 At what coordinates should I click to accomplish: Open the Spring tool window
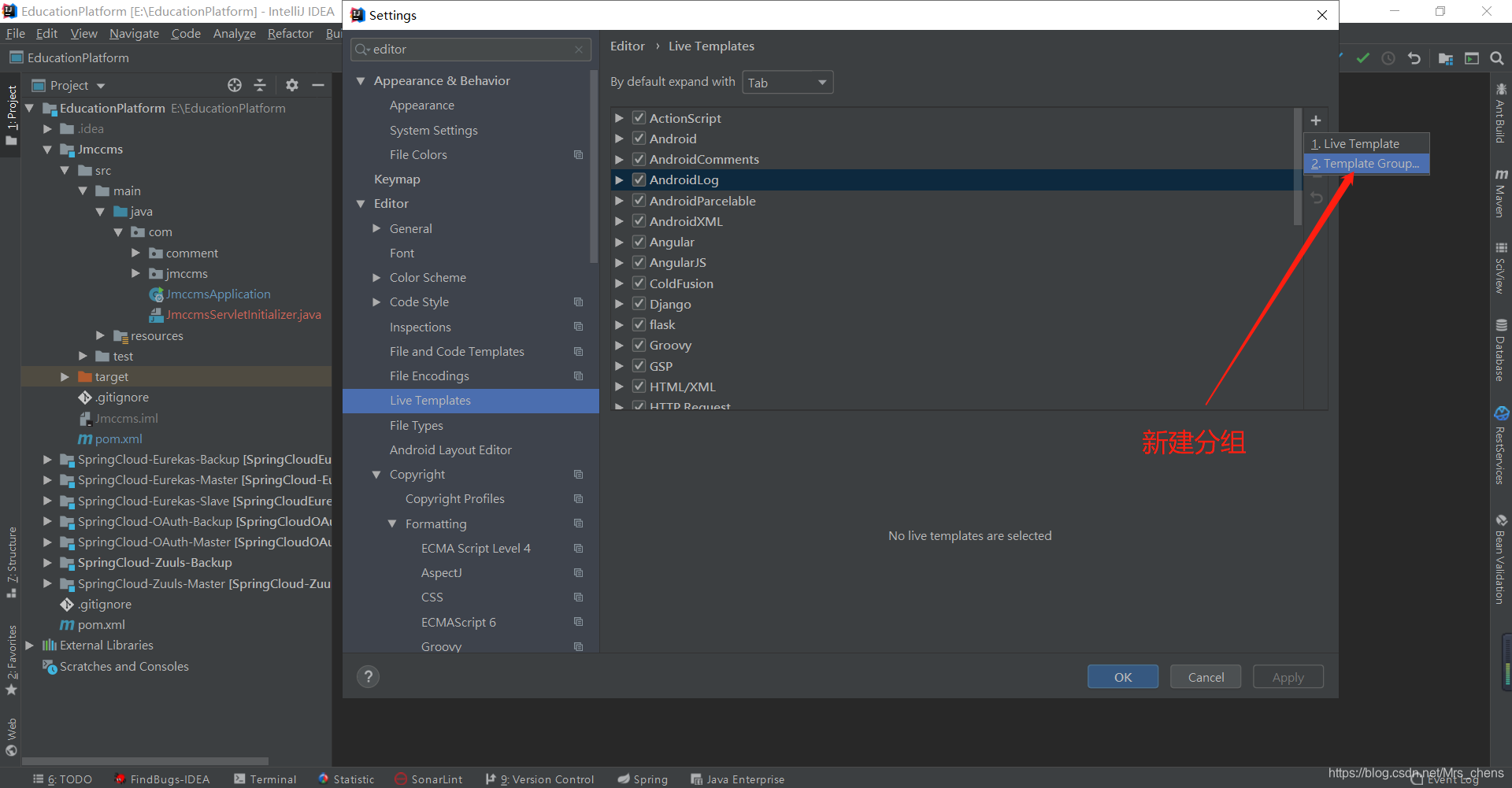[643, 779]
